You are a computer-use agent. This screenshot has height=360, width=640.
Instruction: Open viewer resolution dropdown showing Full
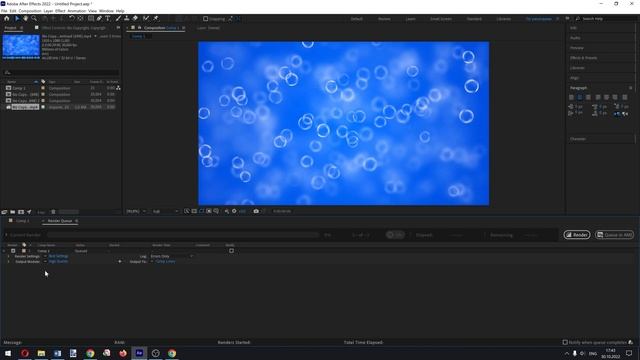point(165,211)
